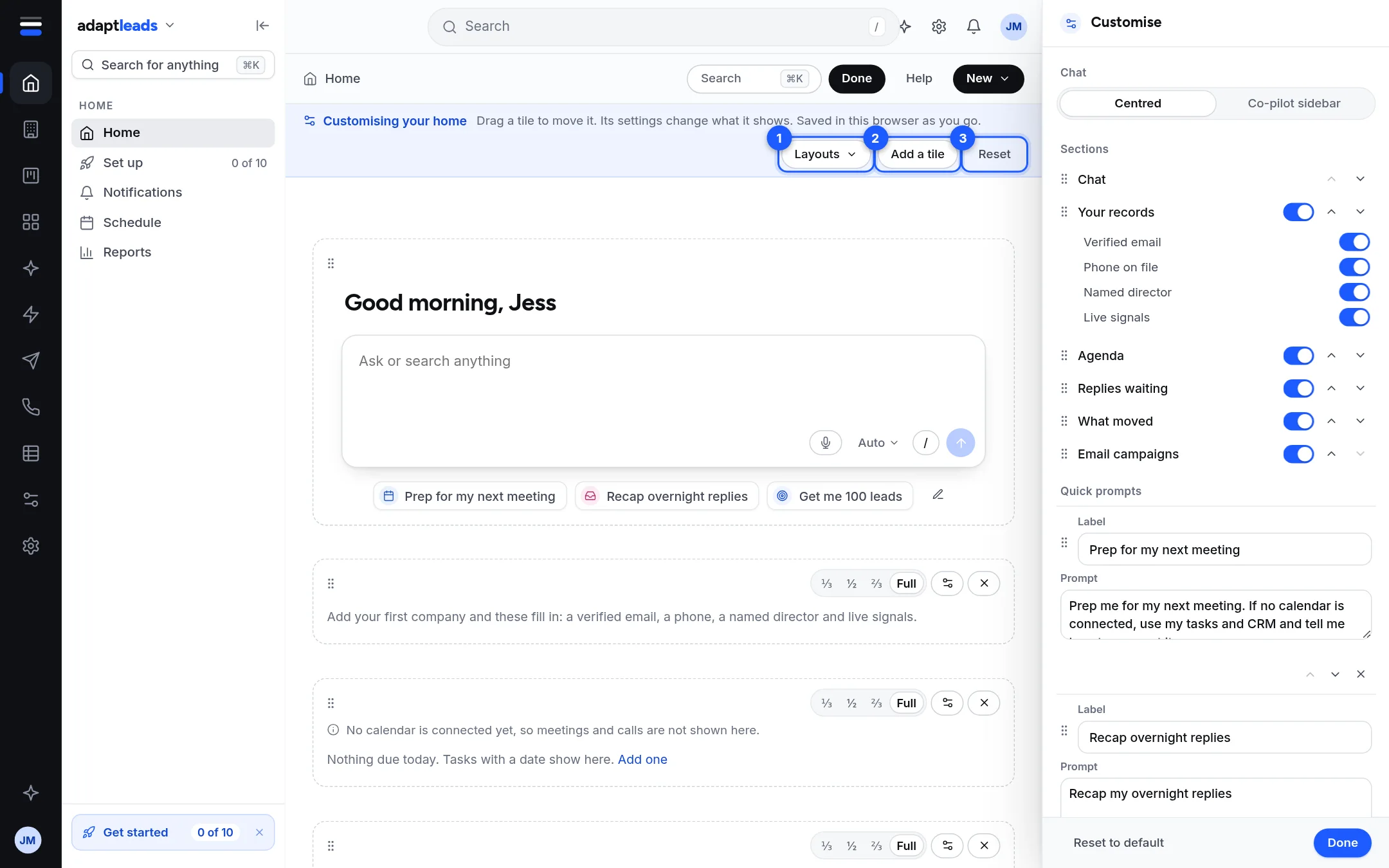The width and height of the screenshot is (1389, 868).
Task: Send the chat message with arrow button
Action: [x=961, y=442]
